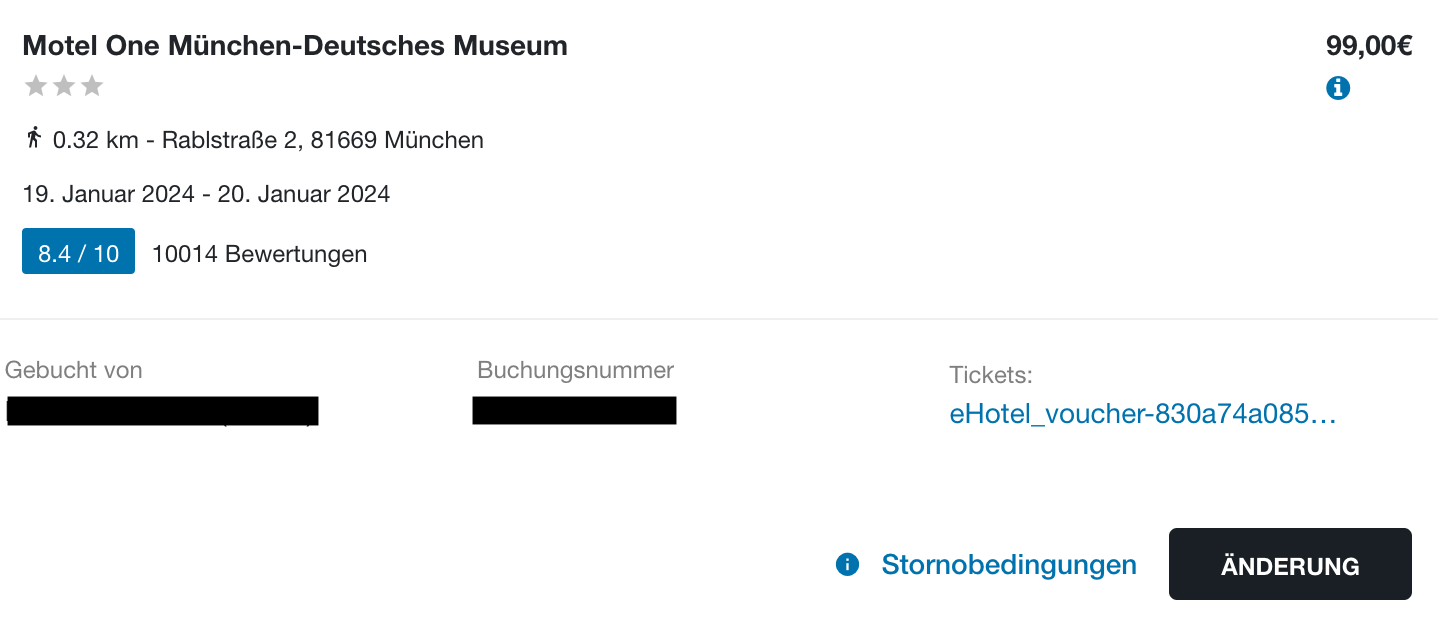Open the price info icon below 99,00€
This screenshot has height=630, width=1438.
coord(1338,88)
